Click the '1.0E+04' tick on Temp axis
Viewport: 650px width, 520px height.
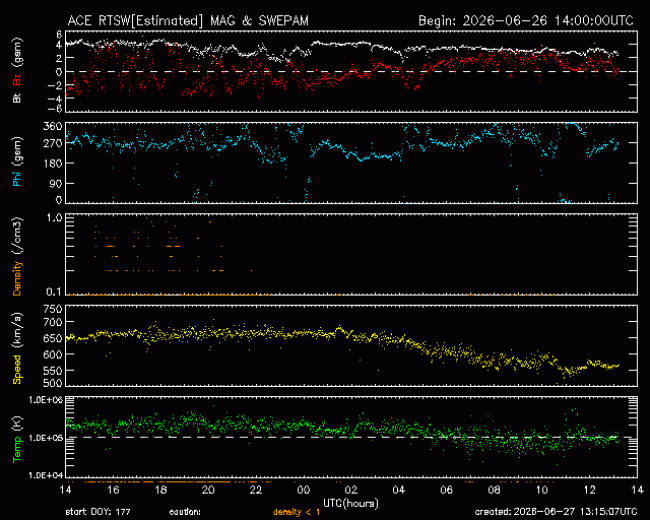[46, 475]
